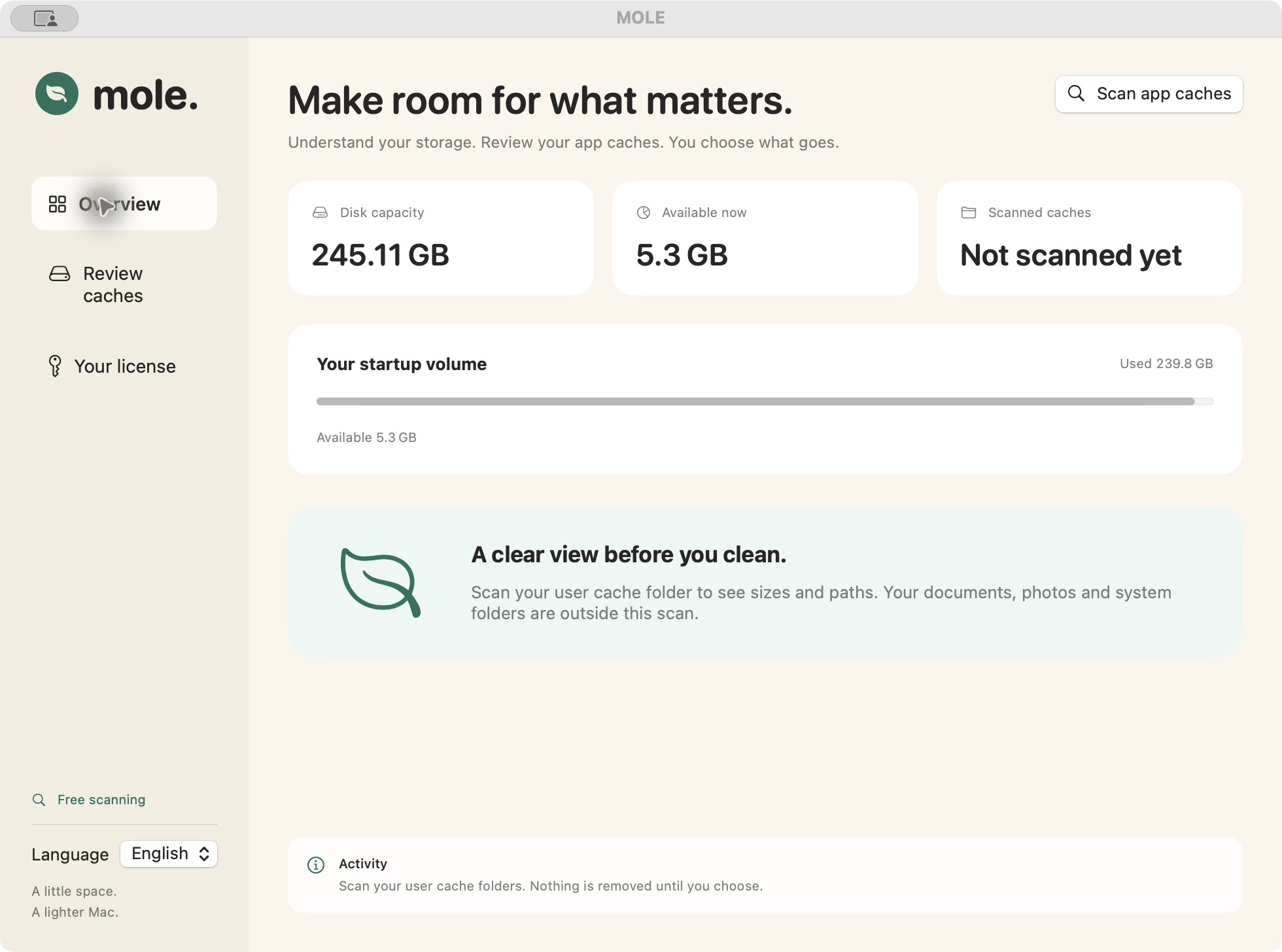The width and height of the screenshot is (1282, 952).
Task: Start Scan app caches
Action: click(1149, 94)
